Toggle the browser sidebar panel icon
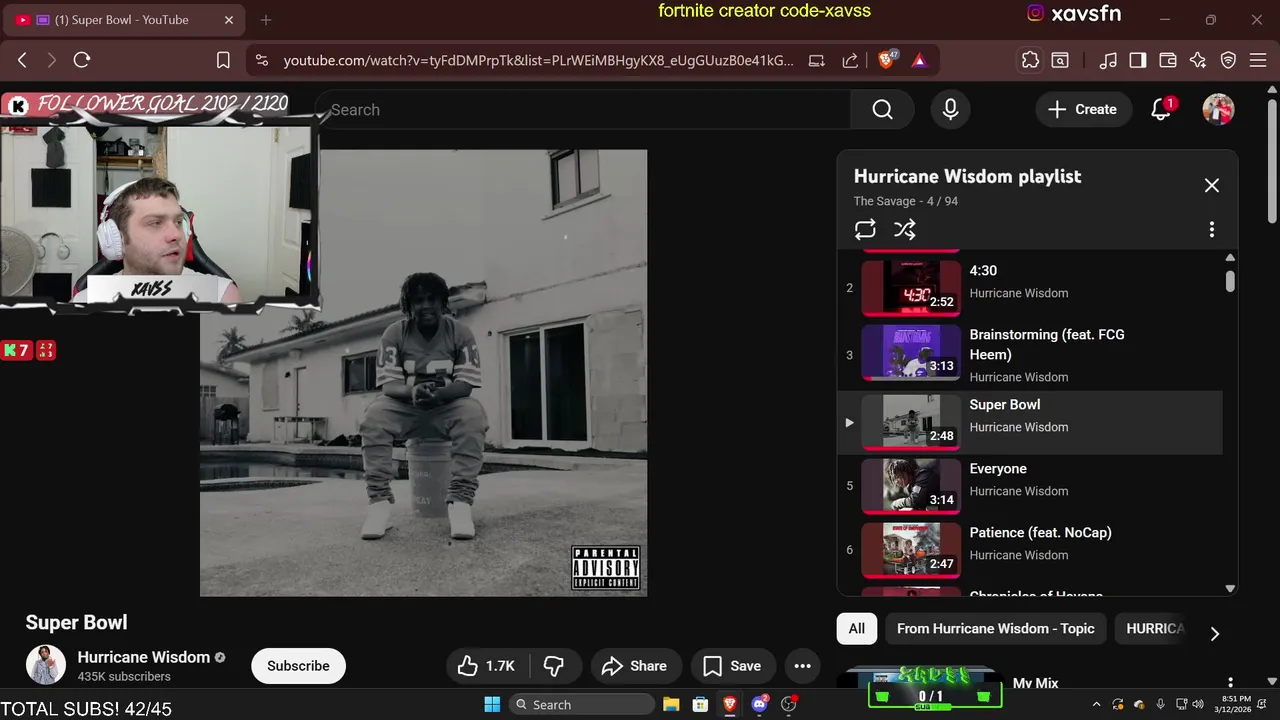Image resolution: width=1280 pixels, height=720 pixels. (1138, 60)
